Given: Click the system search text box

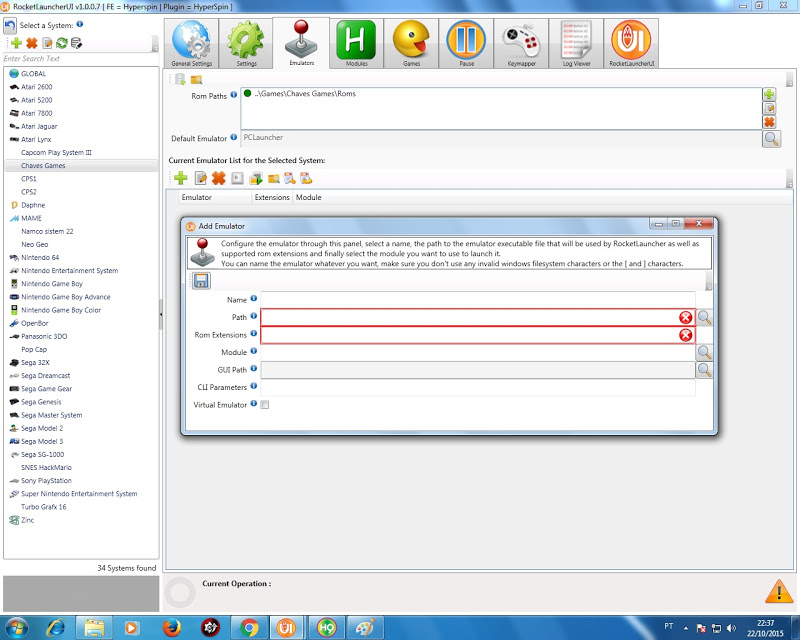Looking at the screenshot, I should pyautogui.click(x=81, y=59).
